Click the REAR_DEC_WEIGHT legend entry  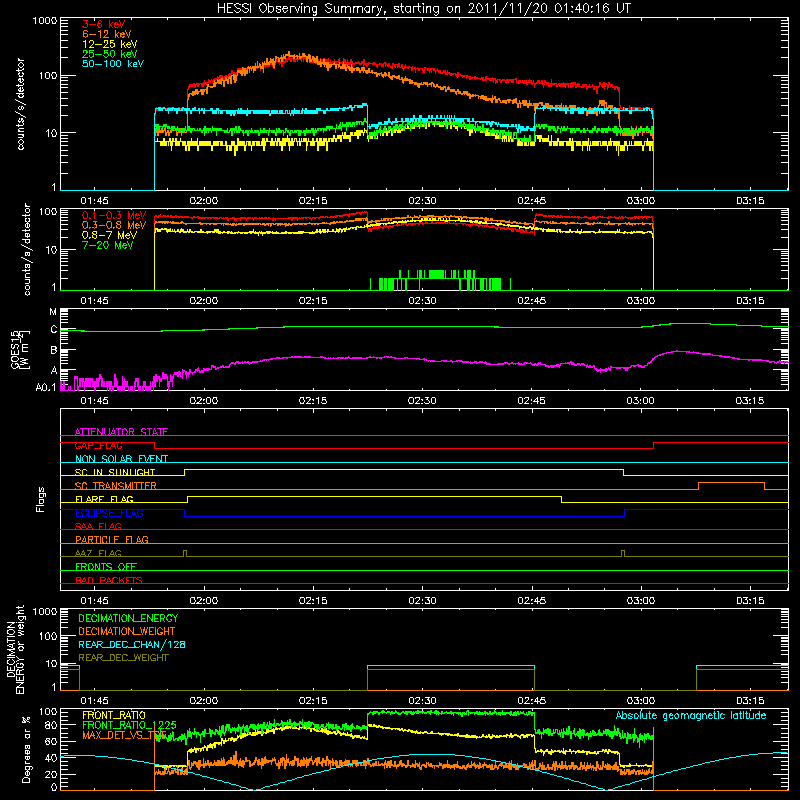pyautogui.click(x=123, y=658)
